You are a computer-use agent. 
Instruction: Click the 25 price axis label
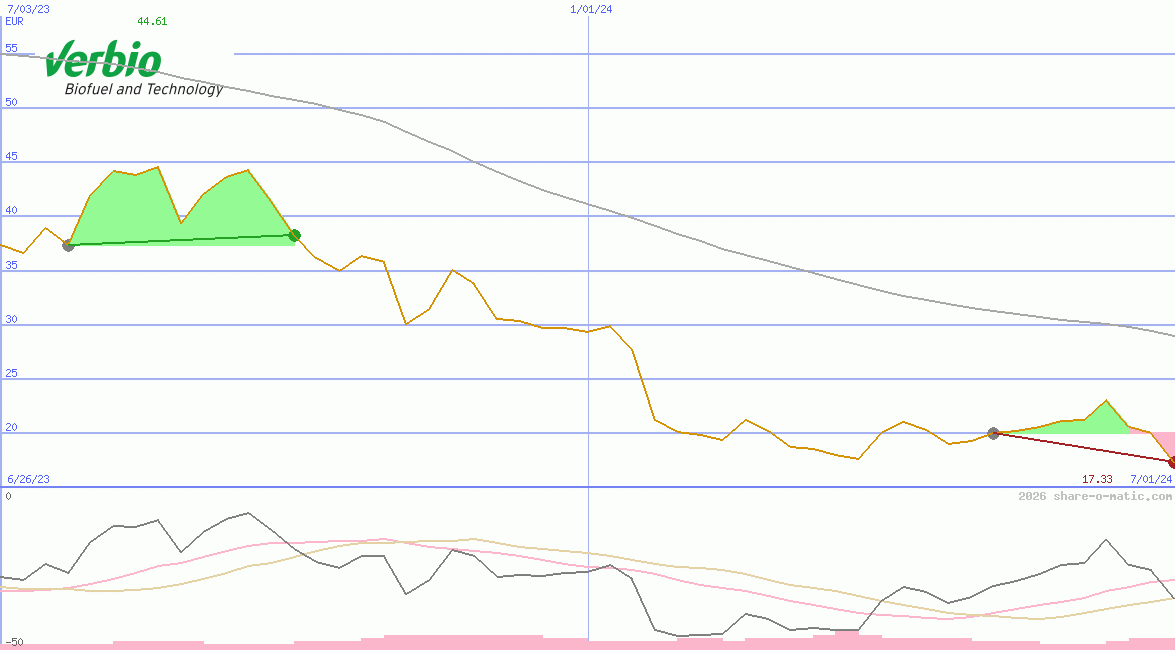(11, 373)
